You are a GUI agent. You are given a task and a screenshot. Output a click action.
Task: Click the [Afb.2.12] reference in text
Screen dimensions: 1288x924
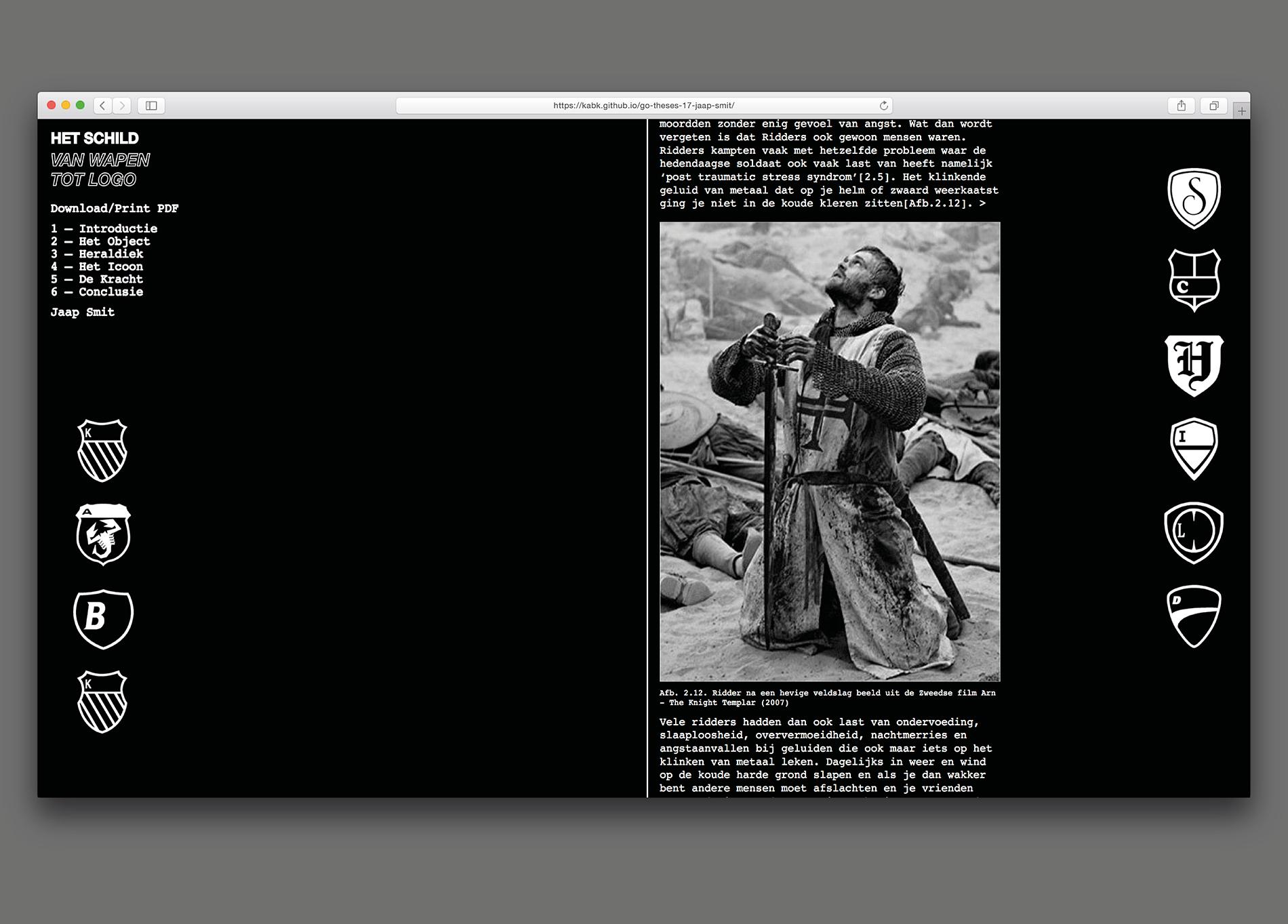click(x=936, y=203)
